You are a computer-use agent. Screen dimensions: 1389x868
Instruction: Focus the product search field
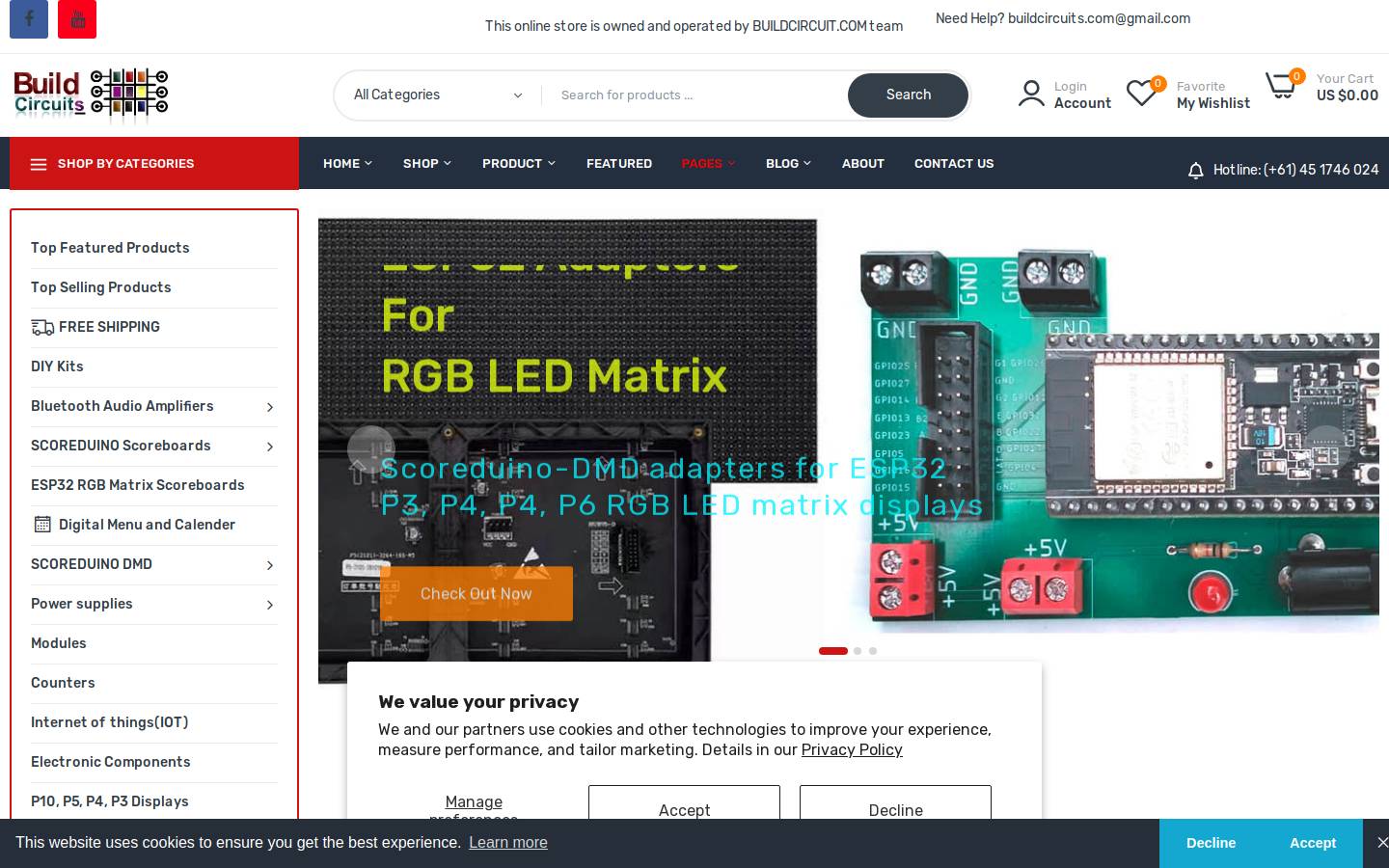tap(694, 95)
